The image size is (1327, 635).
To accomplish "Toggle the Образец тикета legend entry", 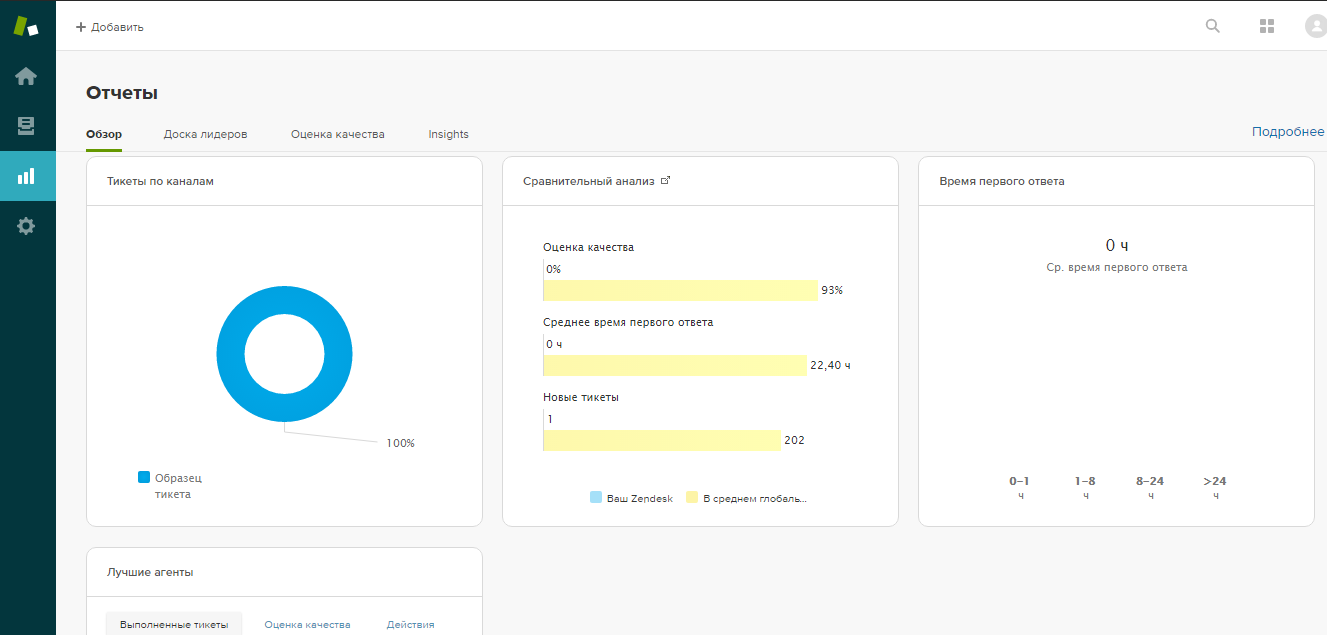I will pyautogui.click(x=172, y=485).
